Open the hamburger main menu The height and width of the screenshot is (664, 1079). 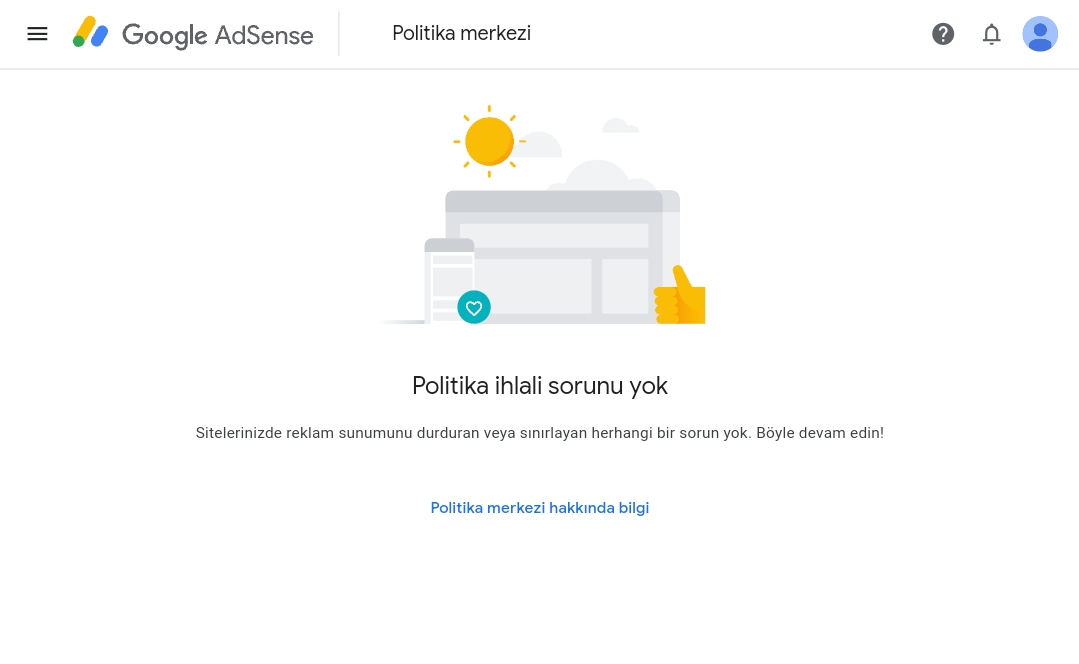point(37,34)
